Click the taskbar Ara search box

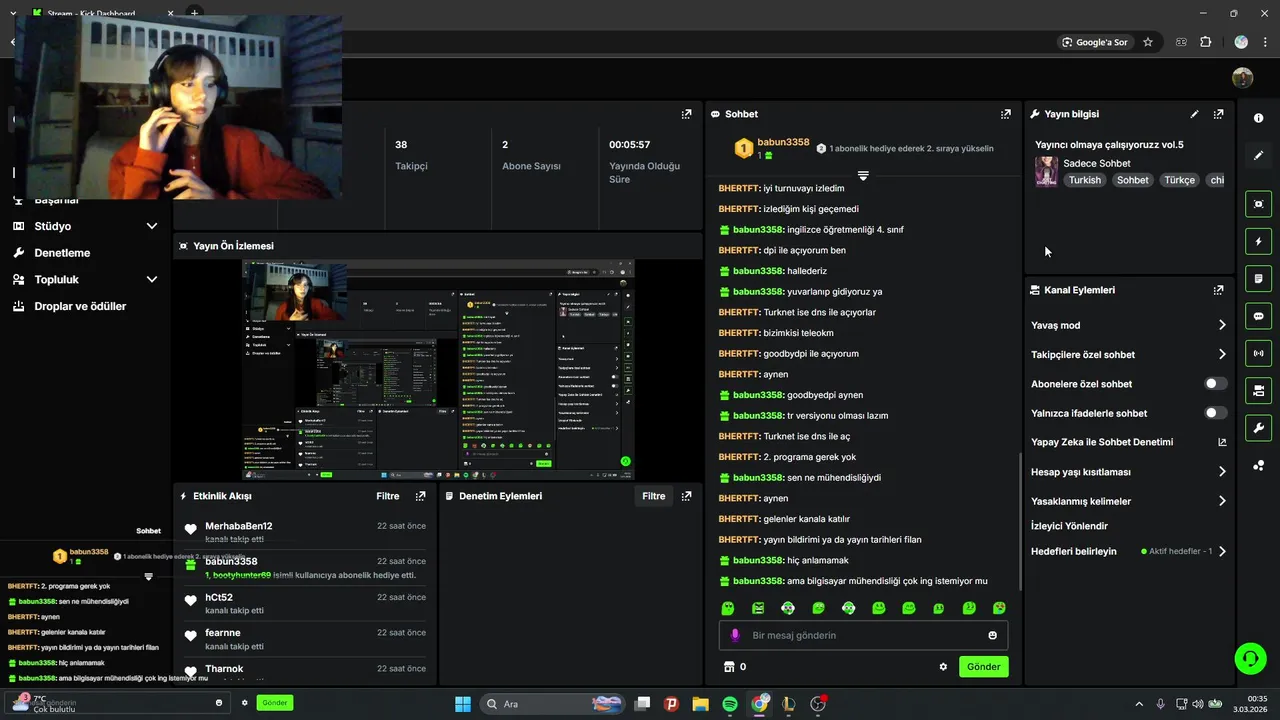pos(550,704)
